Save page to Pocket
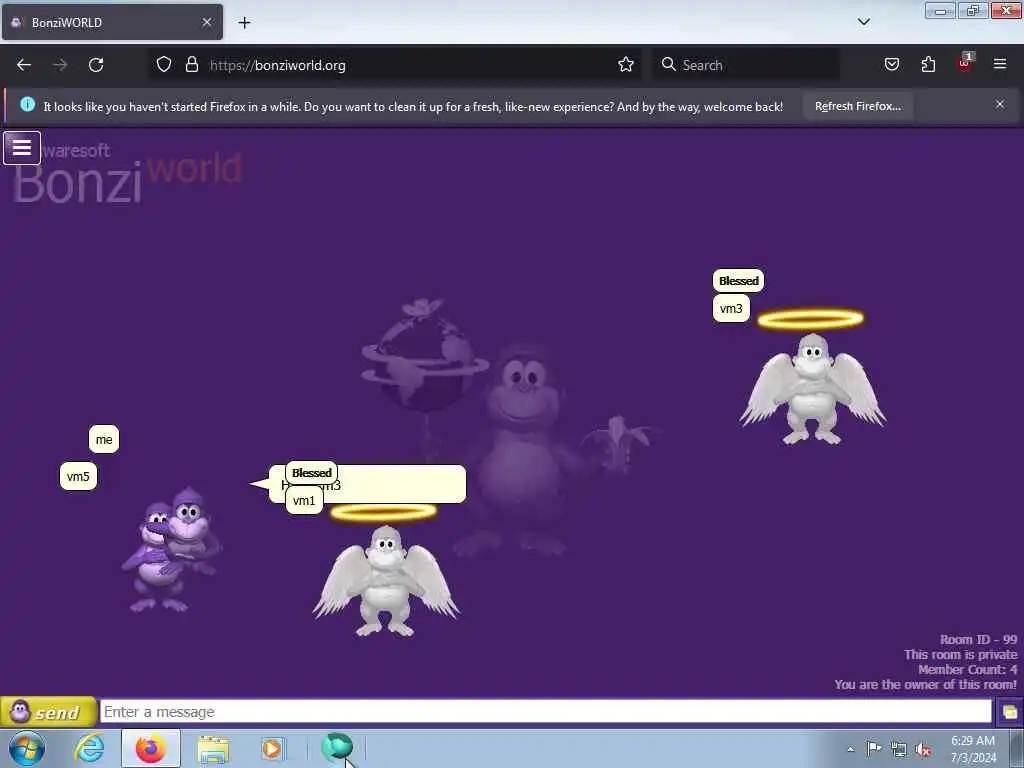Viewport: 1024px width, 768px height. 891,65
